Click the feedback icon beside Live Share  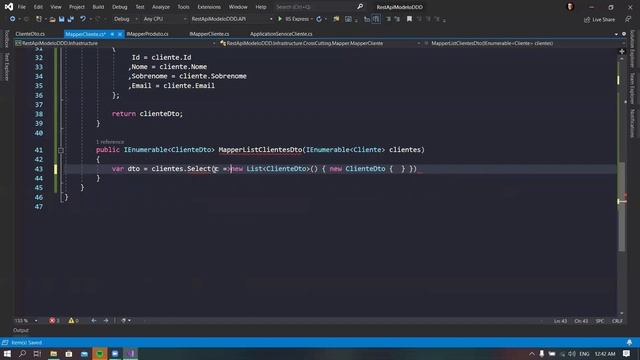pyautogui.click(x=628, y=19)
